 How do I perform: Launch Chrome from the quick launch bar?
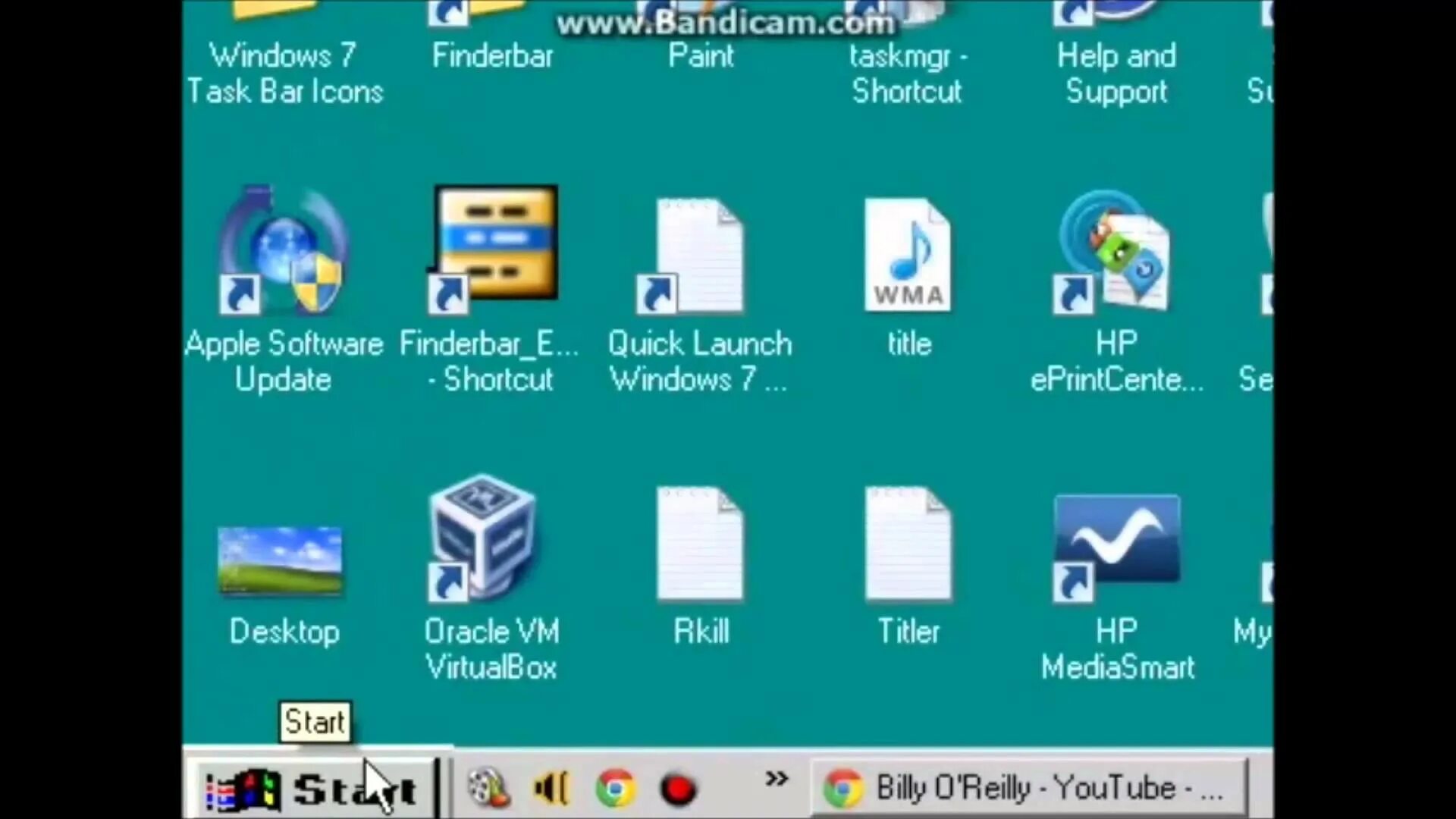tap(615, 789)
